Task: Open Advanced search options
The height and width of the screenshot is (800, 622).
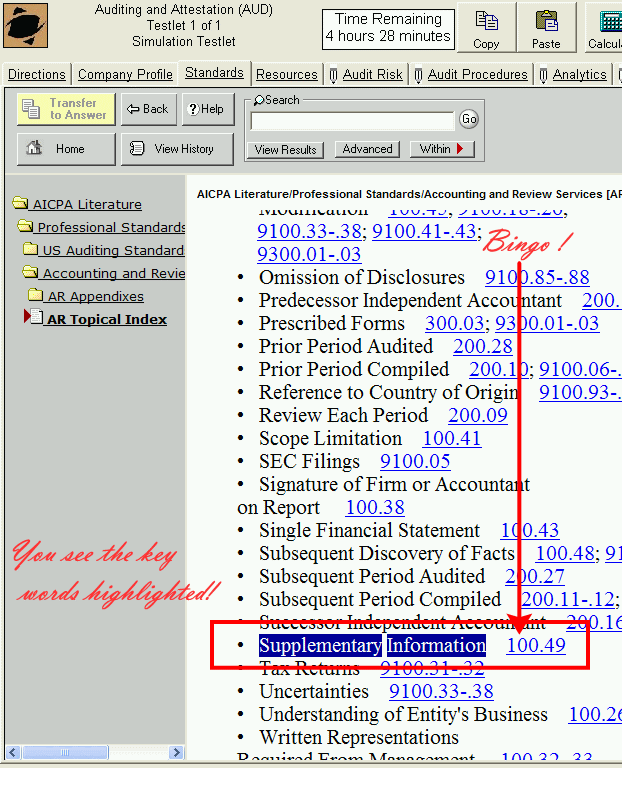Action: pos(367,149)
